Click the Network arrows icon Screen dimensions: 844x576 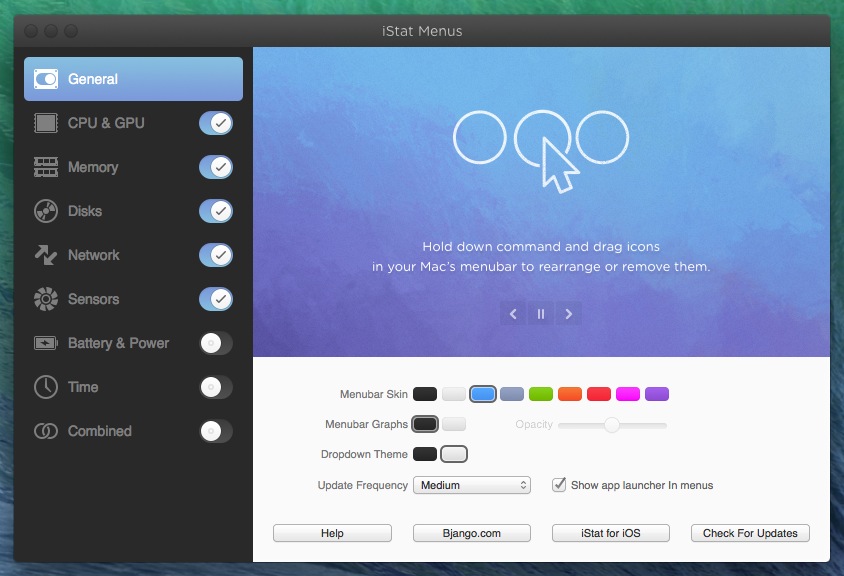[x=46, y=255]
